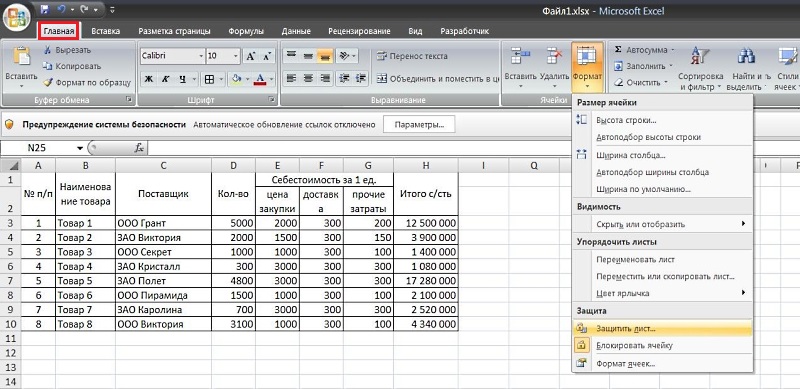
Task: Click the Cut (Вырезать) scissors icon
Action: (x=47, y=50)
